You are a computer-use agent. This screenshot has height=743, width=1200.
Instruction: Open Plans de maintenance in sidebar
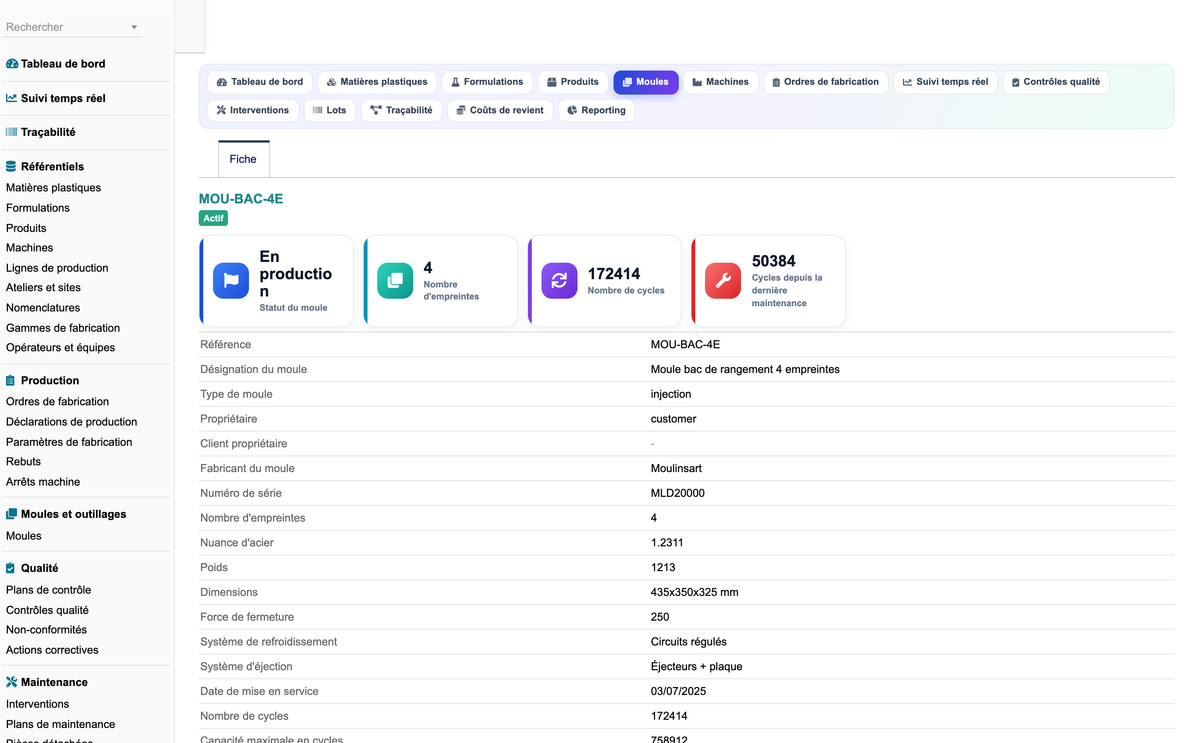click(x=60, y=724)
